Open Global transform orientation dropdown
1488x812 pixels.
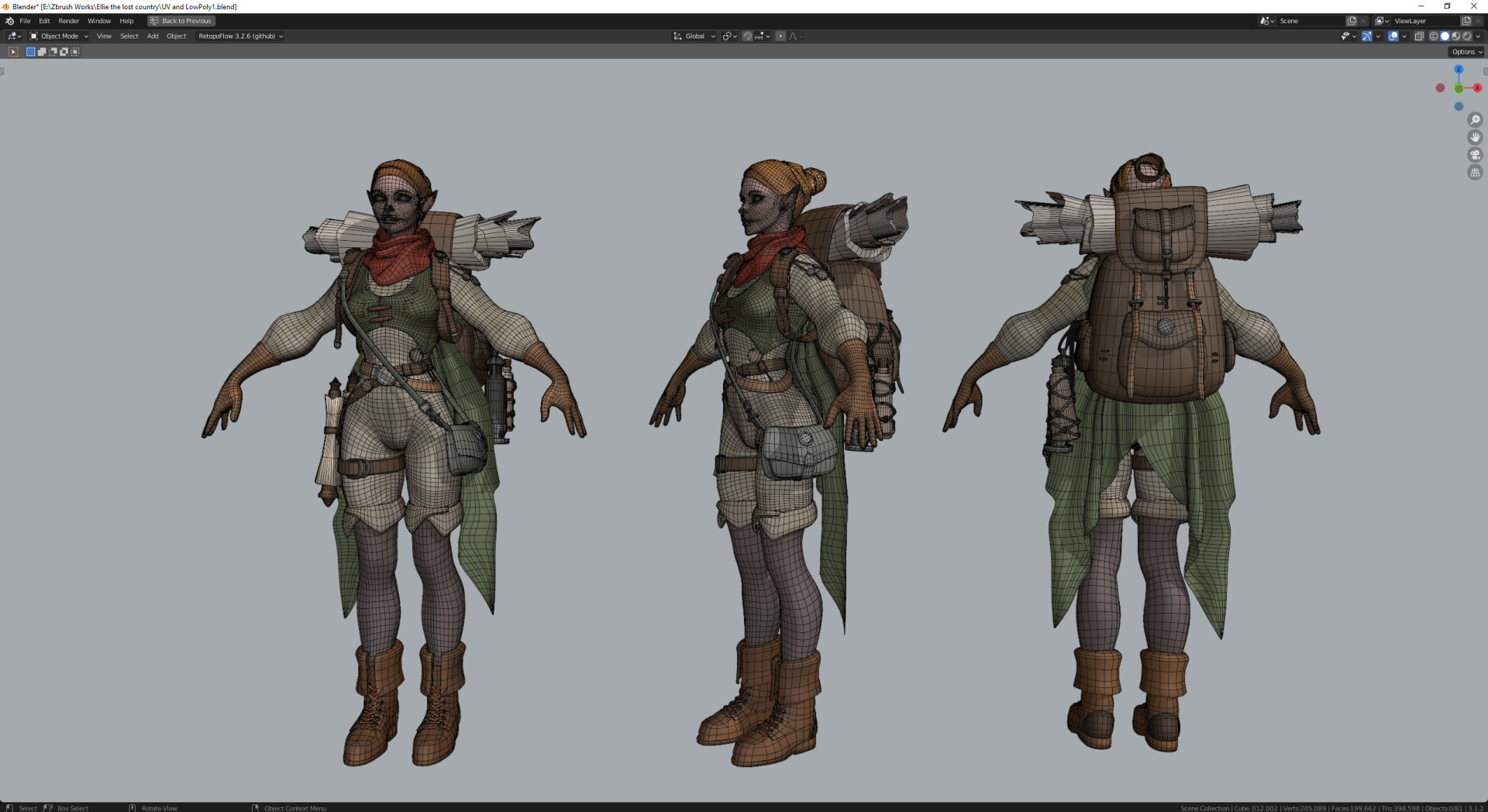click(694, 36)
